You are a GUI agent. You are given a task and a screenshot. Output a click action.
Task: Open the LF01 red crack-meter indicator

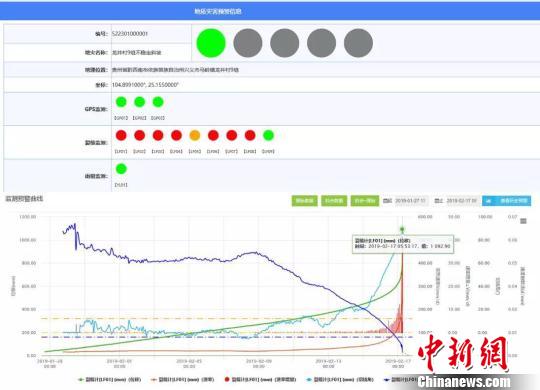pos(121,135)
